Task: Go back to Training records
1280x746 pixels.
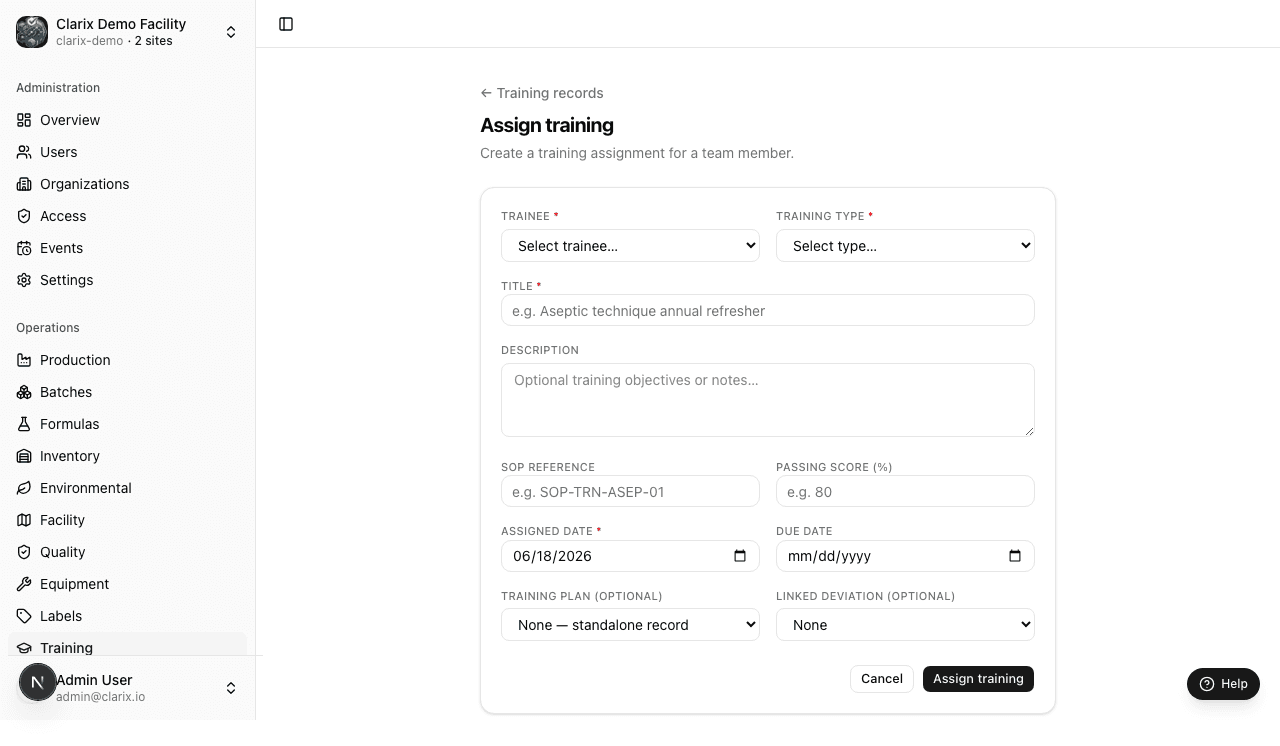Action: 542,93
